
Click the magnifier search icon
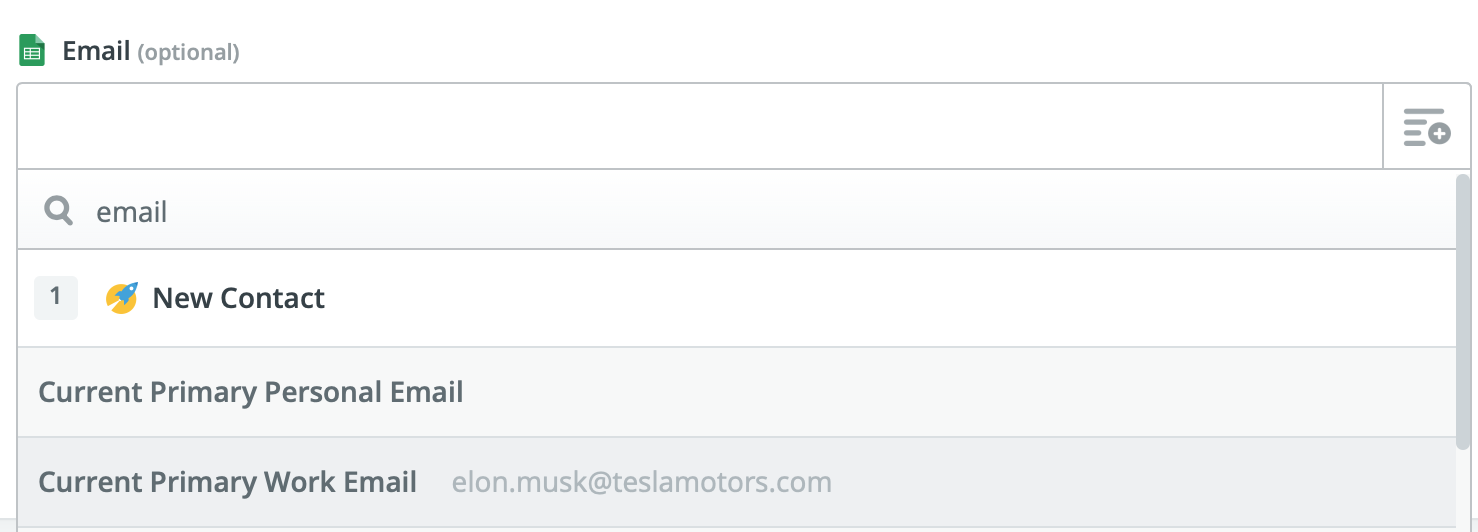pyautogui.click(x=59, y=211)
